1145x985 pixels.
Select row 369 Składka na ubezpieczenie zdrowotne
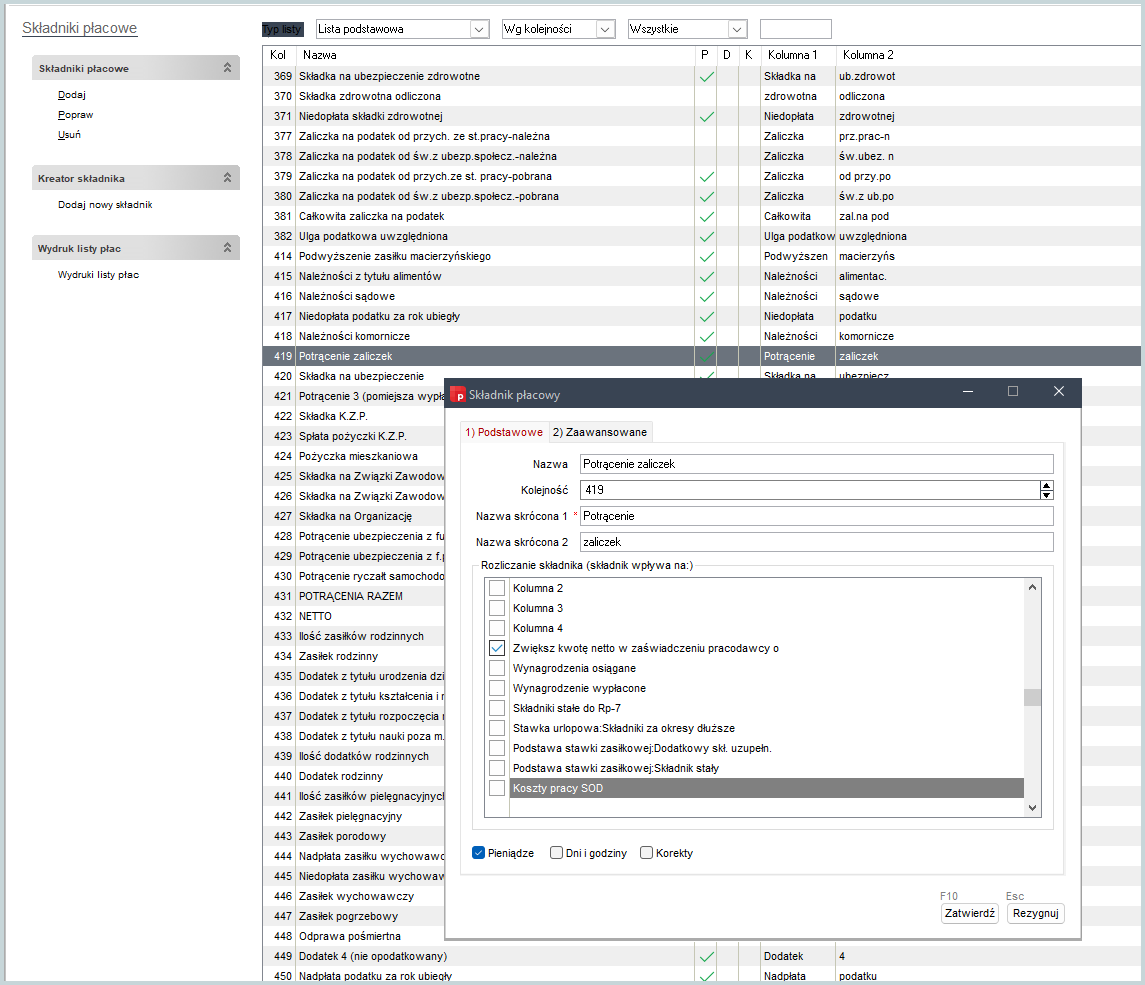701,76
